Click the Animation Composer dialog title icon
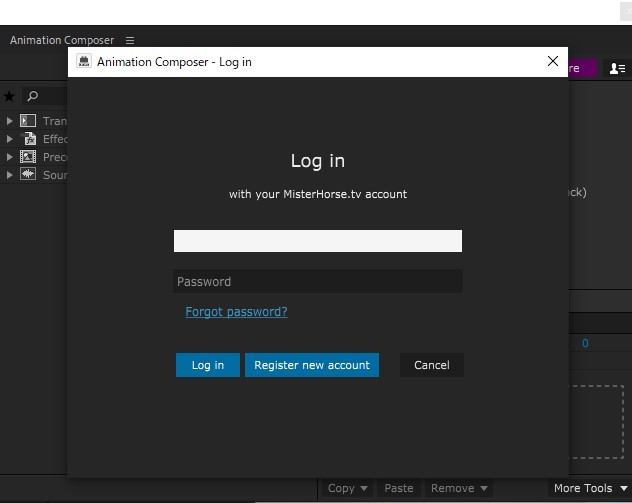 [84, 62]
